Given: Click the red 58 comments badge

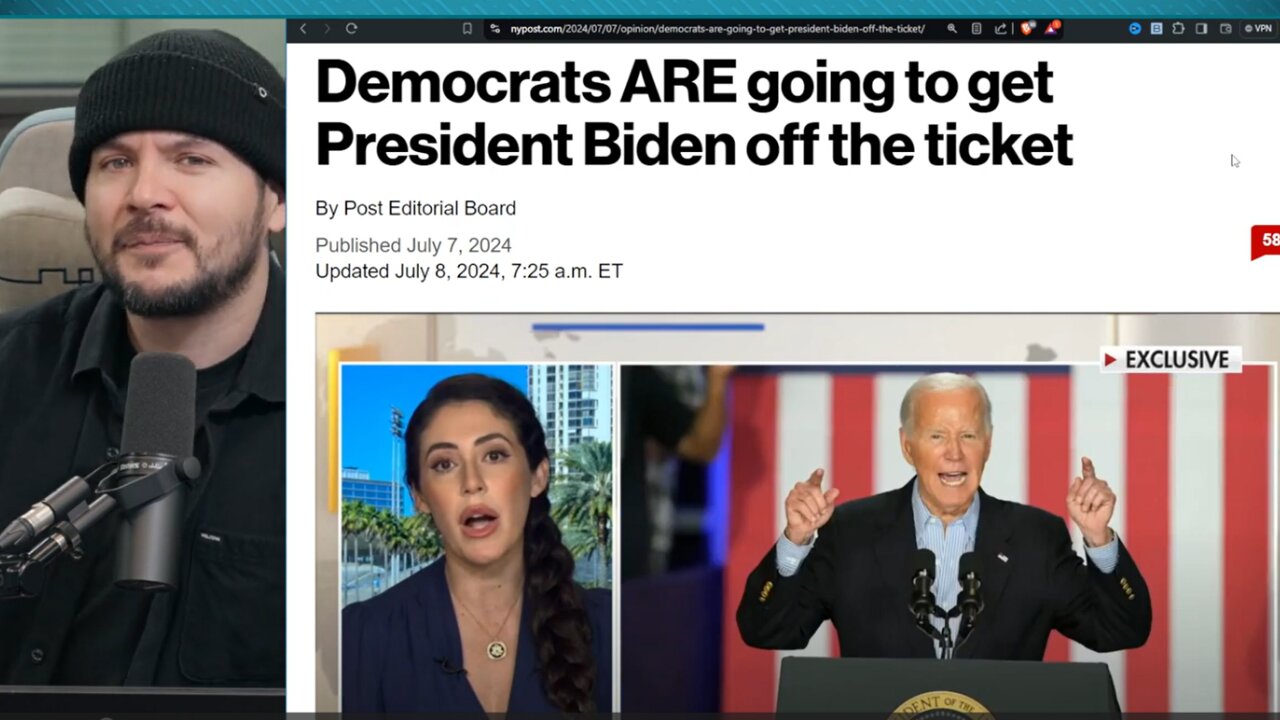Looking at the screenshot, I should pos(1266,241).
